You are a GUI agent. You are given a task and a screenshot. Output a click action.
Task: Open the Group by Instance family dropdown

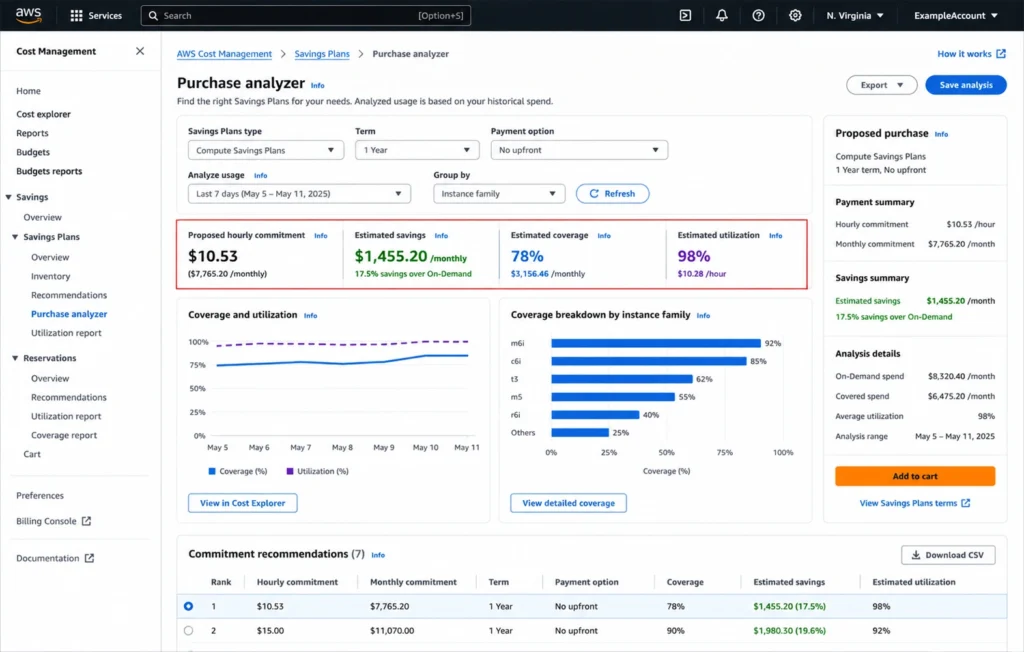[499, 194]
